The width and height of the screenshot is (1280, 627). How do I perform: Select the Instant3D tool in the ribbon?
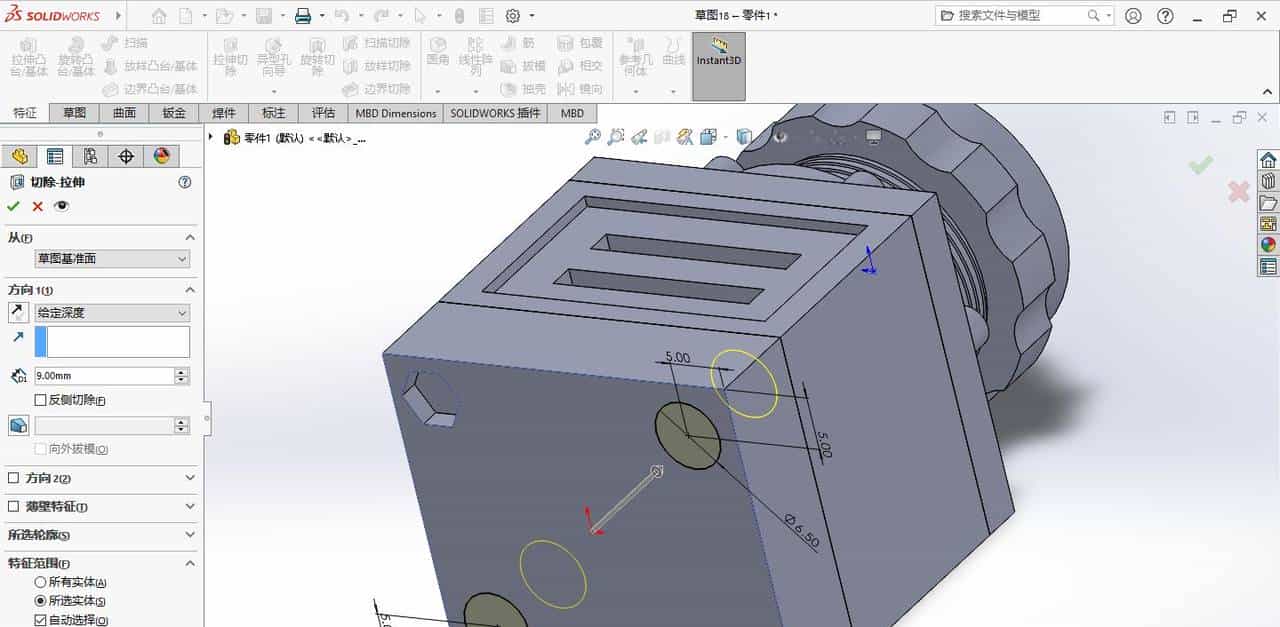point(719,60)
